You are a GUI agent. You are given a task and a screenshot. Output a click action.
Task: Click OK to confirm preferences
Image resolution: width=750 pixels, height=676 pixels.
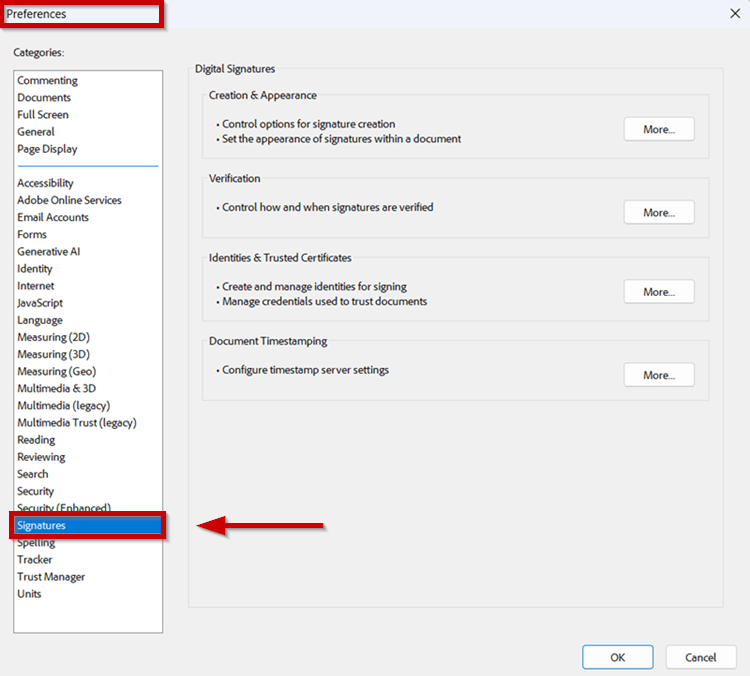(617, 657)
